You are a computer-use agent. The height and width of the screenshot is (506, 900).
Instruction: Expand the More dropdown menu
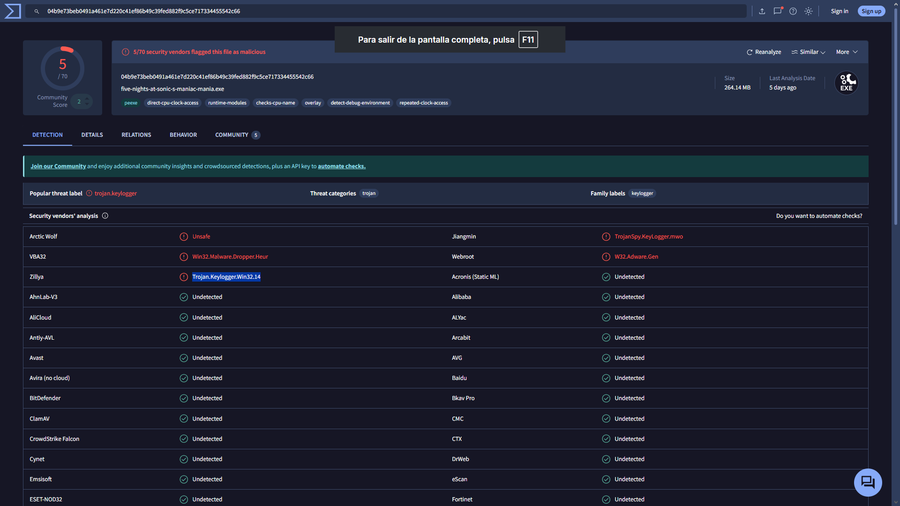(847, 52)
